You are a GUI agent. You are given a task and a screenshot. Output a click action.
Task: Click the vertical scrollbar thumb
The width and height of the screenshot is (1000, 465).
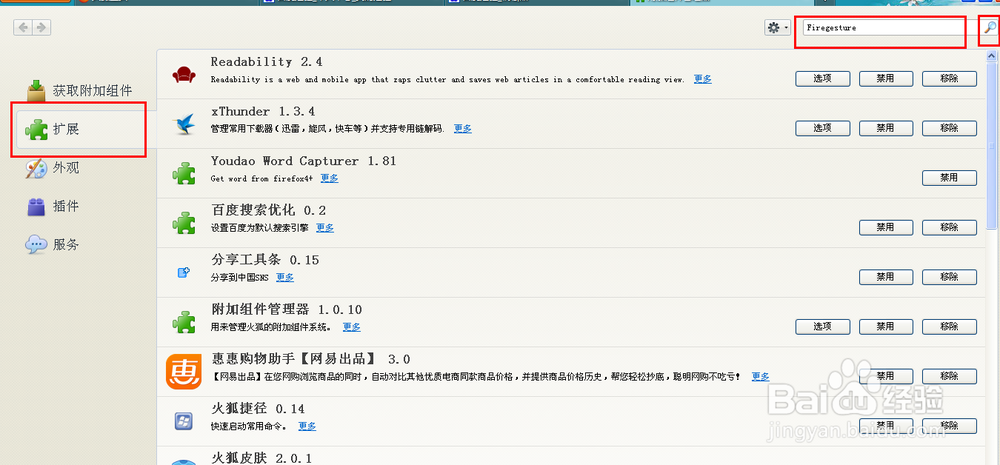pos(992,145)
